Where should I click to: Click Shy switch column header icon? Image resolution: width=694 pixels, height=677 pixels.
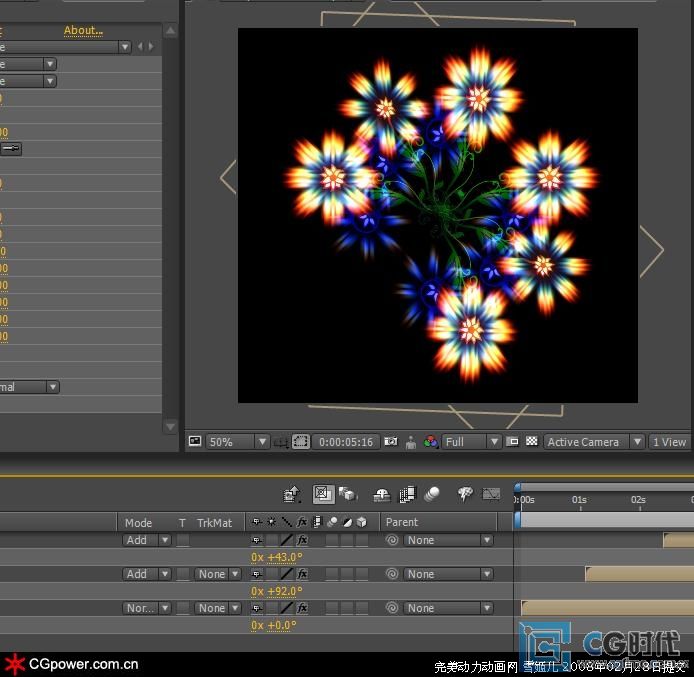pyautogui.click(x=257, y=522)
